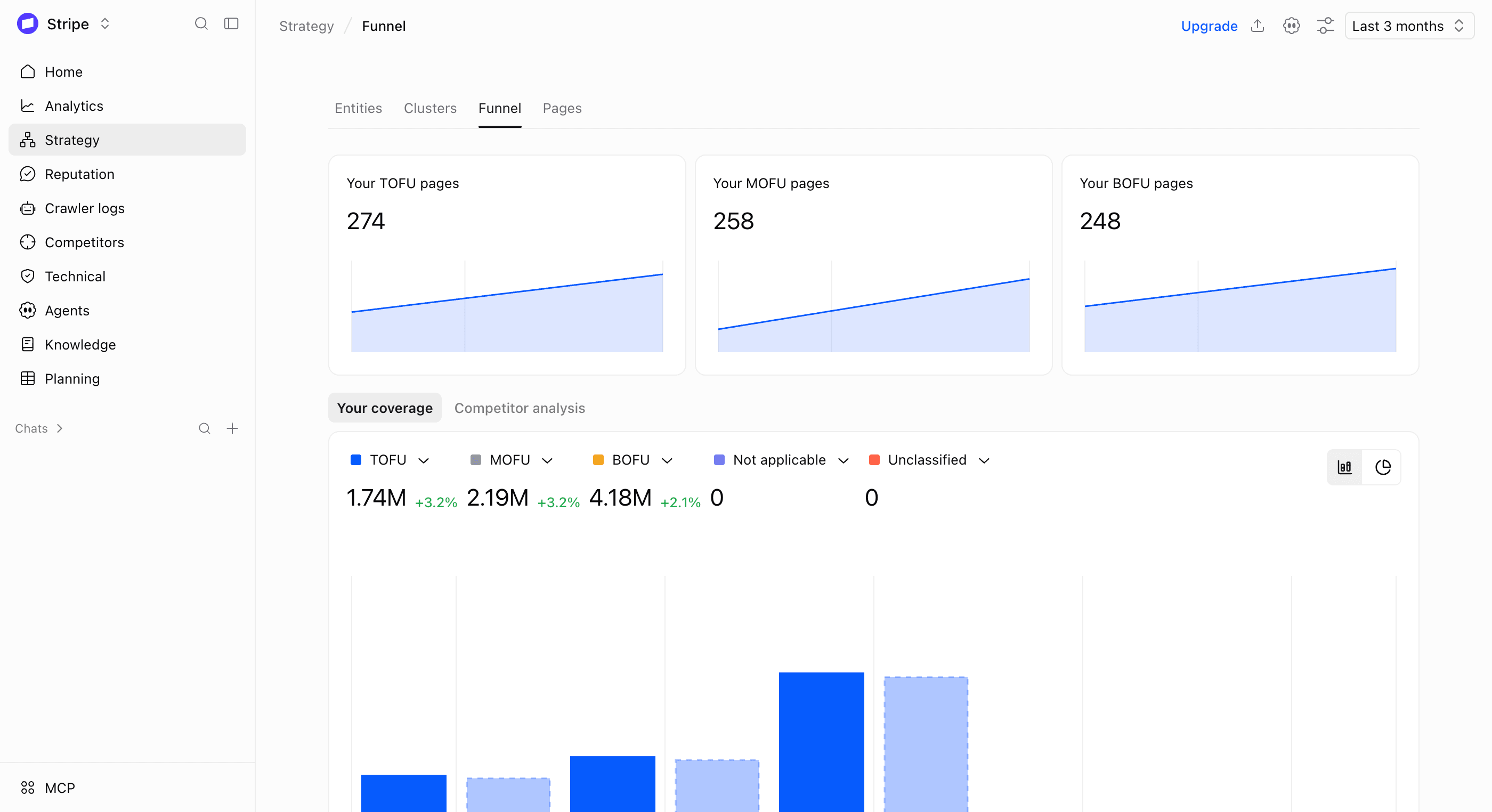Search chats with the magnifier icon
The image size is (1492, 812).
[205, 428]
